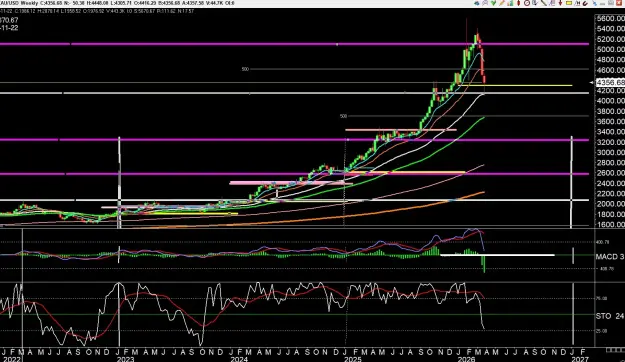Image resolution: width=625 pixels, height=362 pixels.
Task: Click the blue cloud icon in top toolbar
Action: tap(477, 3)
